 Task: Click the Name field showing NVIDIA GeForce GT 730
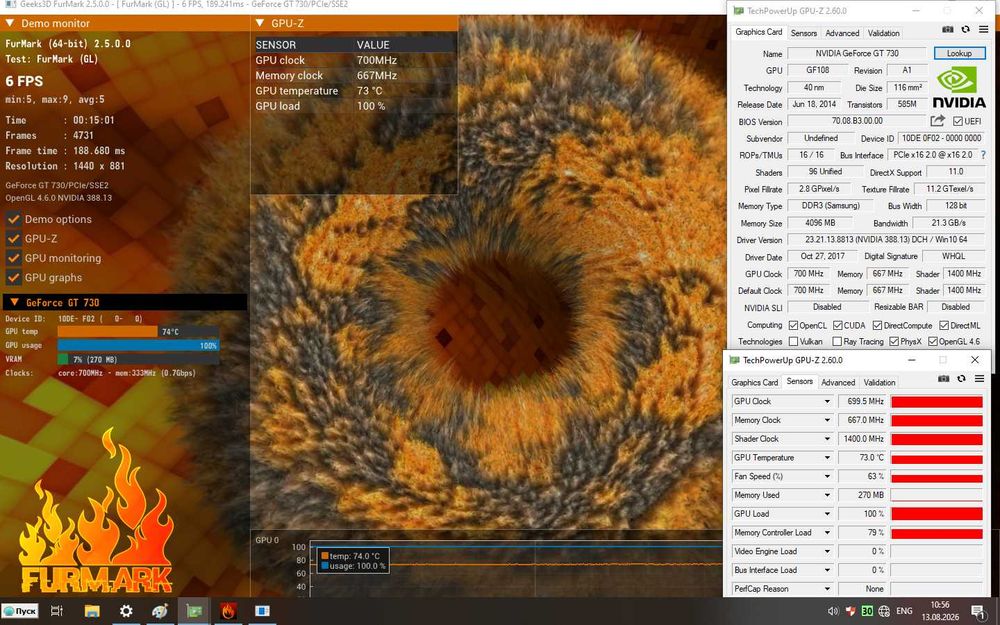pos(857,54)
